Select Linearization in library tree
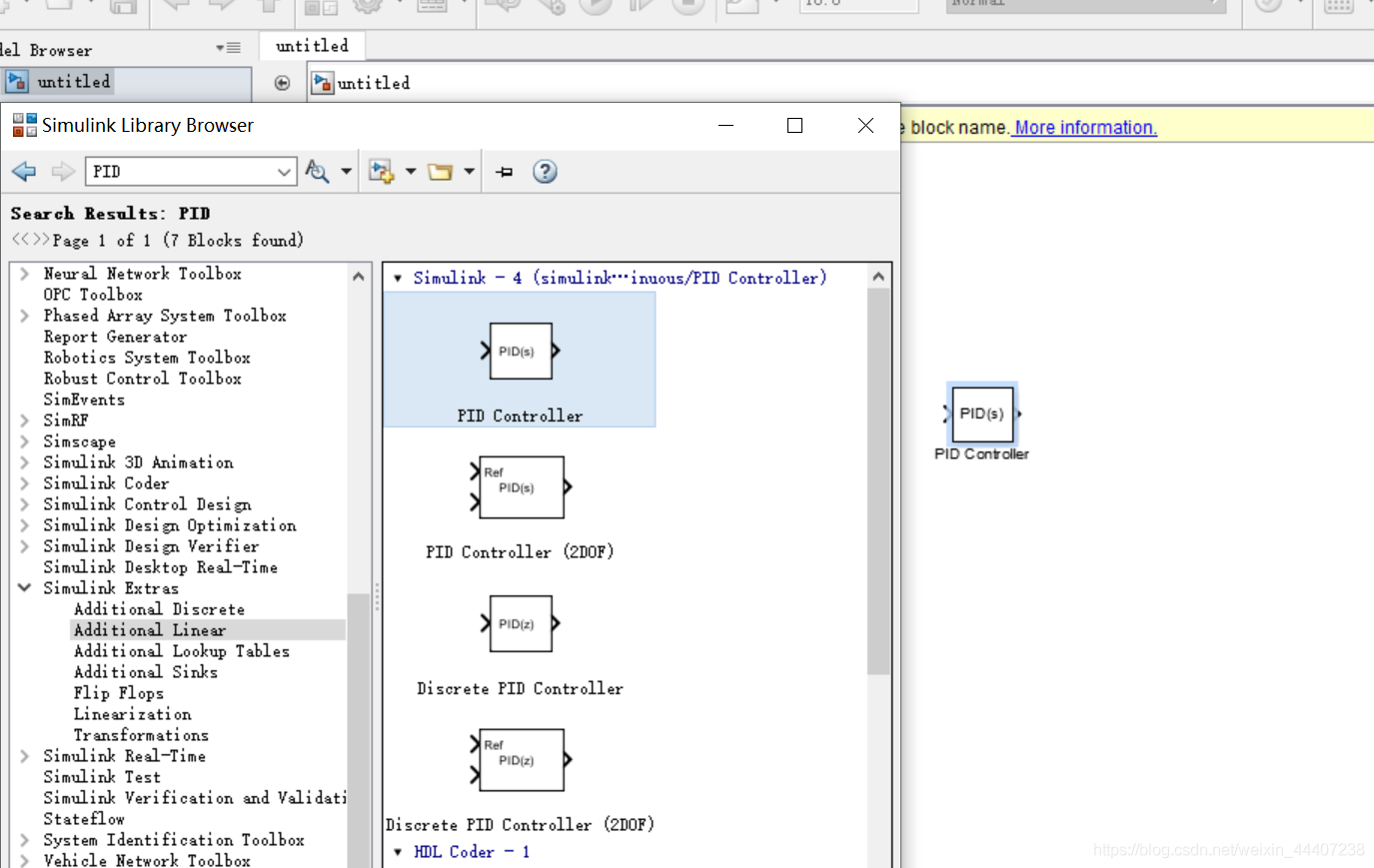 click(x=132, y=714)
